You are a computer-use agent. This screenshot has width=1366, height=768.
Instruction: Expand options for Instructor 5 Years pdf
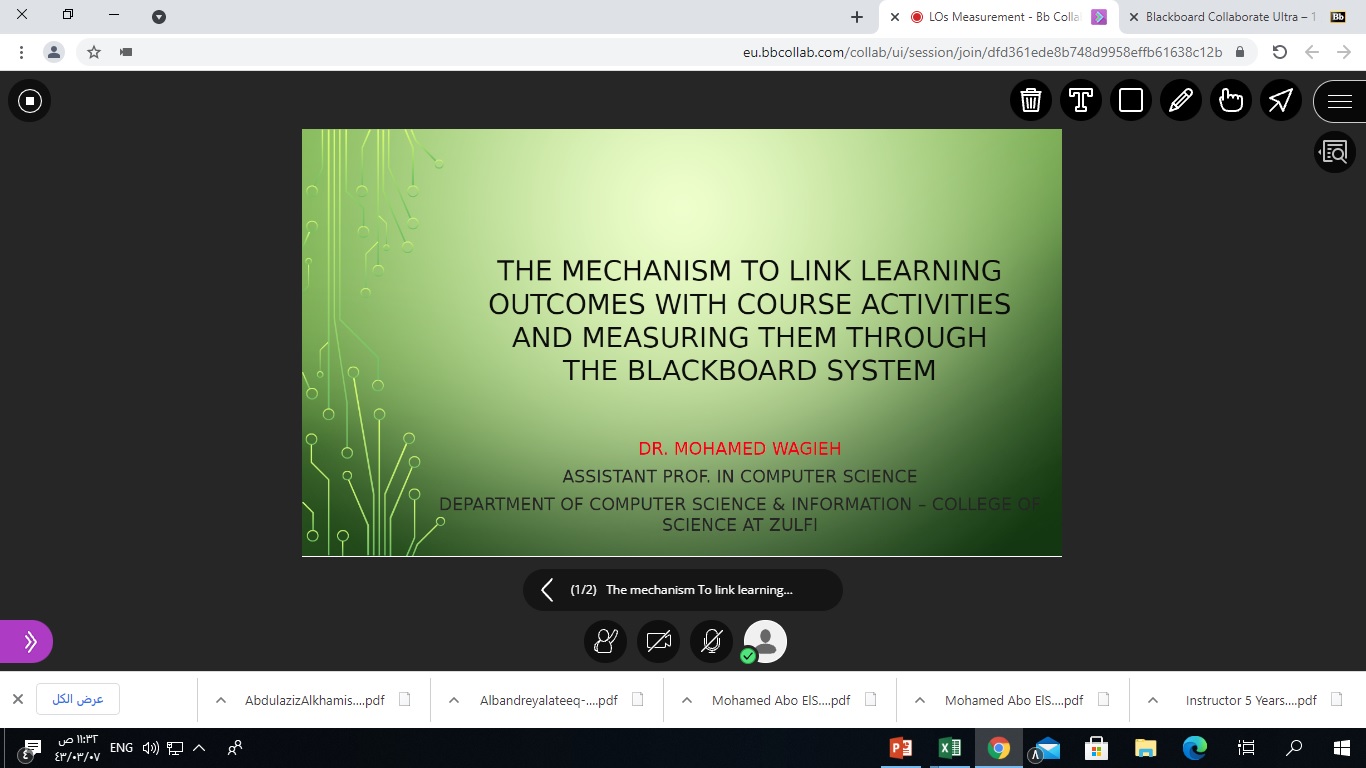click(x=1153, y=700)
